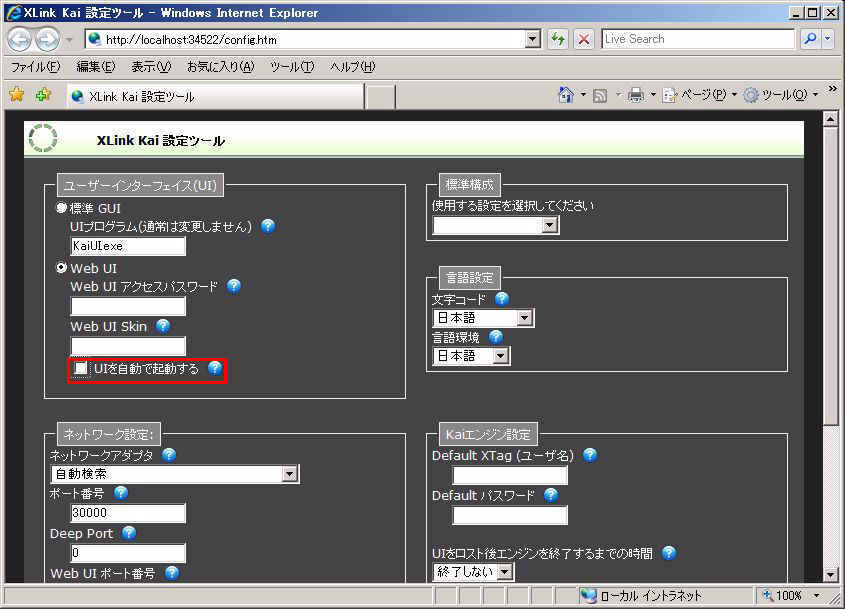Open the ヘルプ(H) menu

[352, 67]
